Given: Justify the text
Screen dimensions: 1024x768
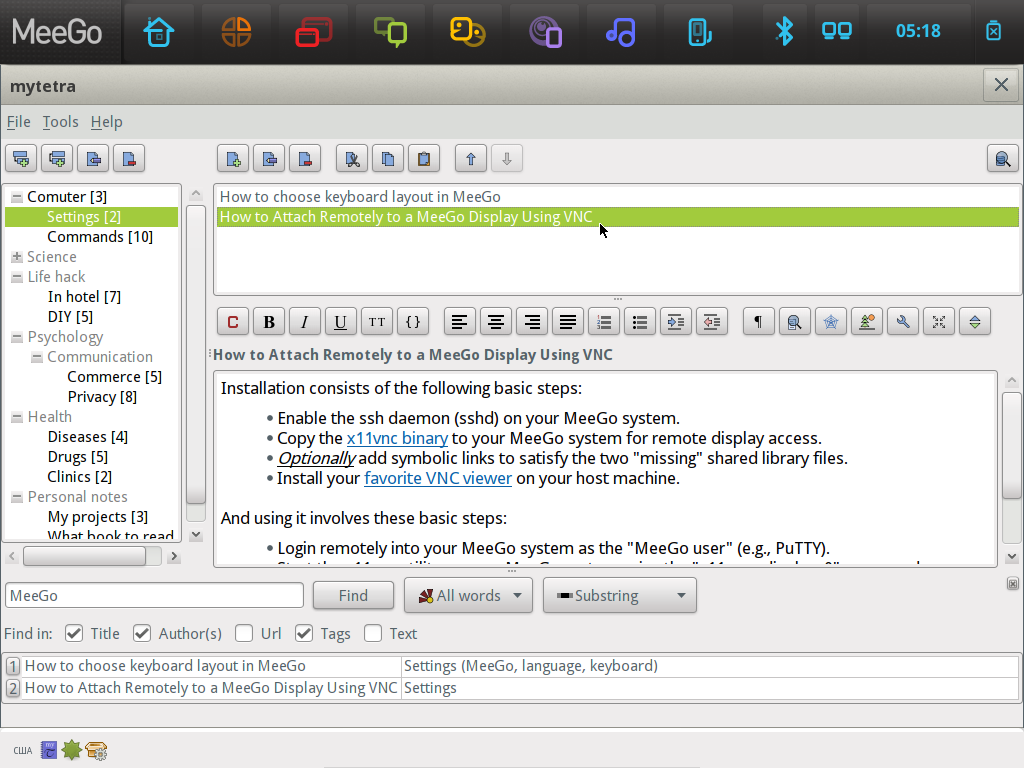Looking at the screenshot, I should (x=568, y=321).
